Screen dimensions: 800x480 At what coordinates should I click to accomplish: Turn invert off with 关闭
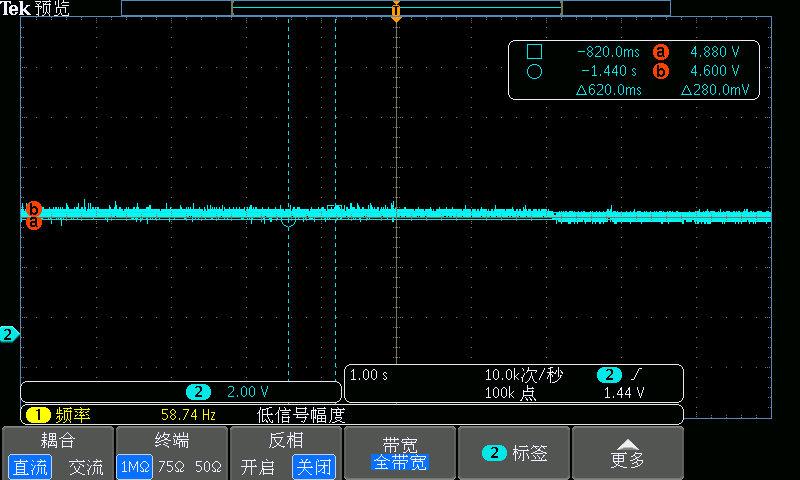(x=313, y=467)
